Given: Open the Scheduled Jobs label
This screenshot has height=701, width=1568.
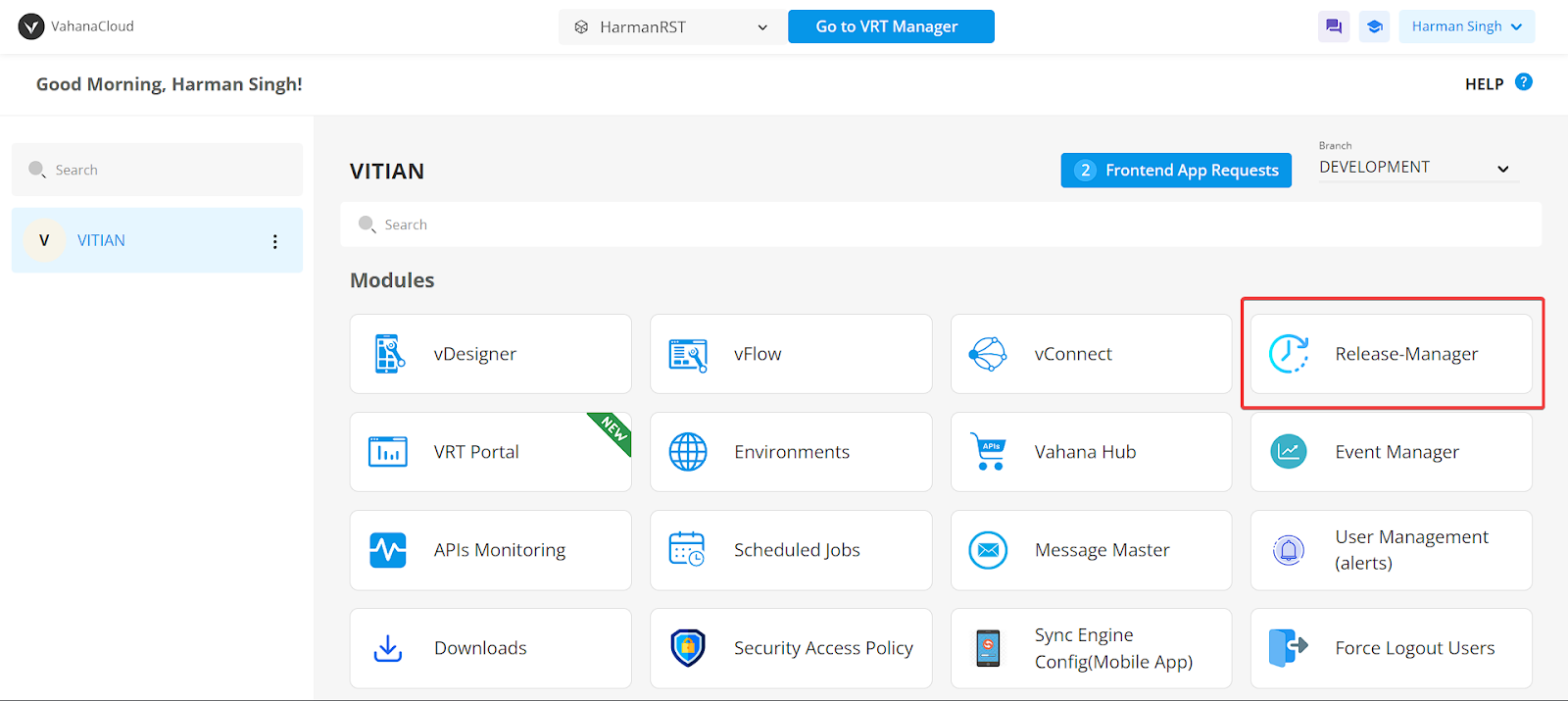Looking at the screenshot, I should coord(797,550).
